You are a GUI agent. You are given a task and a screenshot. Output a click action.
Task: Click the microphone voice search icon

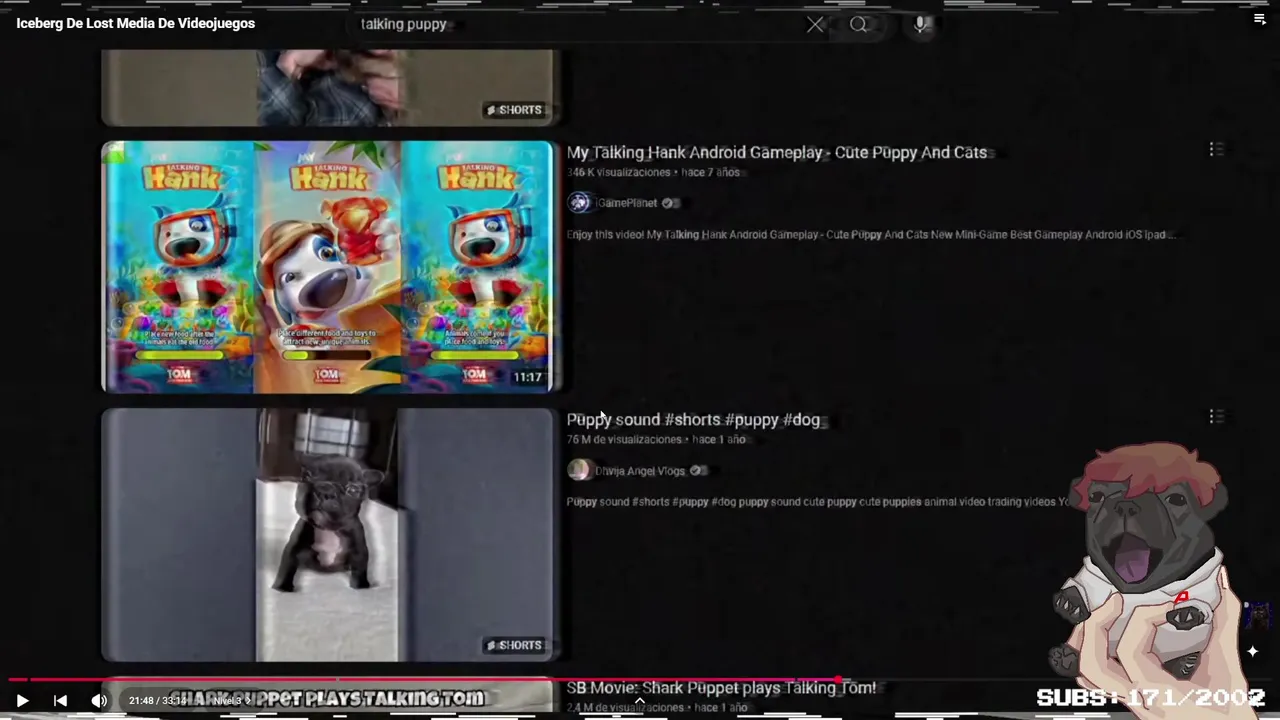pos(922,24)
